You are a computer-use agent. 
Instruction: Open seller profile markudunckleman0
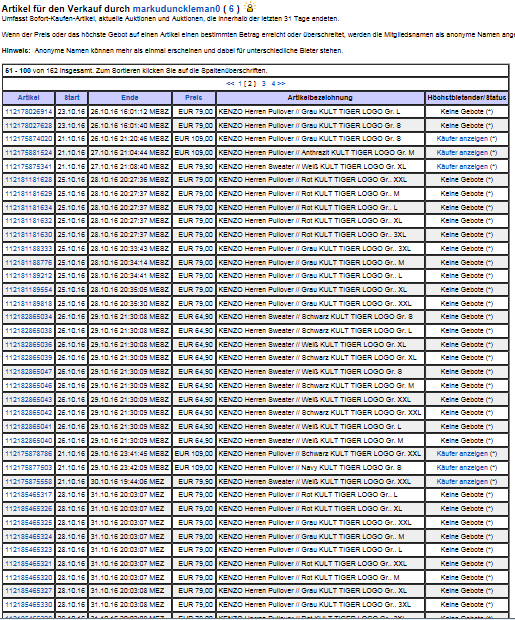coord(176,9)
